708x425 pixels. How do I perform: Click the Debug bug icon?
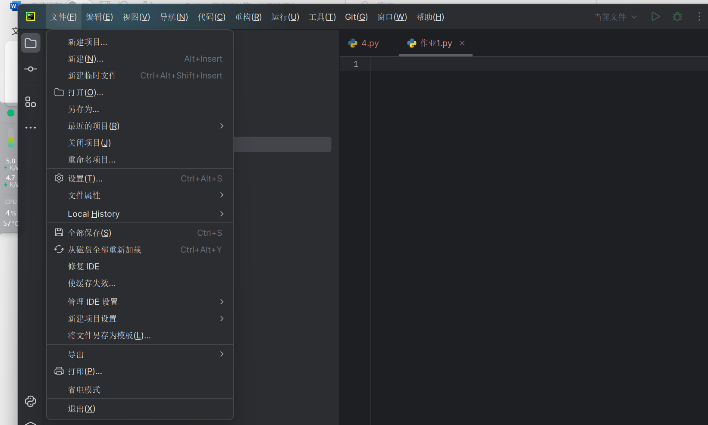tap(677, 17)
